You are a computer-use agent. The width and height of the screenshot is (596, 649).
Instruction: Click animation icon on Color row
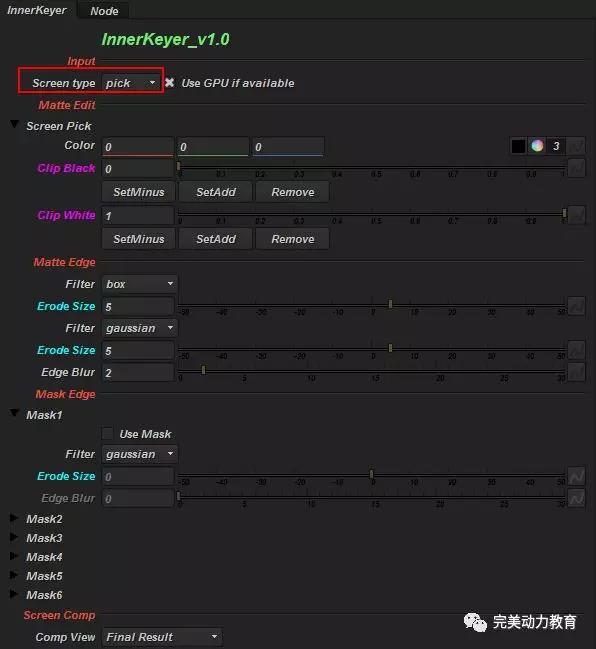point(576,146)
